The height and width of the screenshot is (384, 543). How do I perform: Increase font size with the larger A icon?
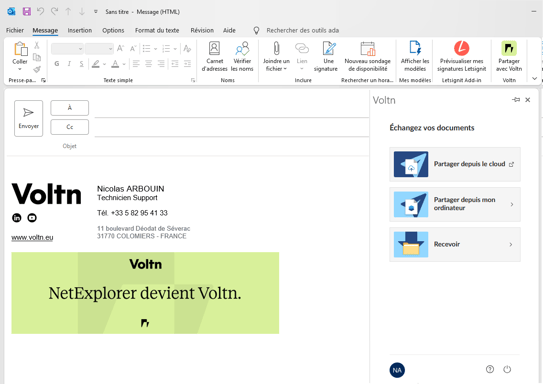point(121,48)
